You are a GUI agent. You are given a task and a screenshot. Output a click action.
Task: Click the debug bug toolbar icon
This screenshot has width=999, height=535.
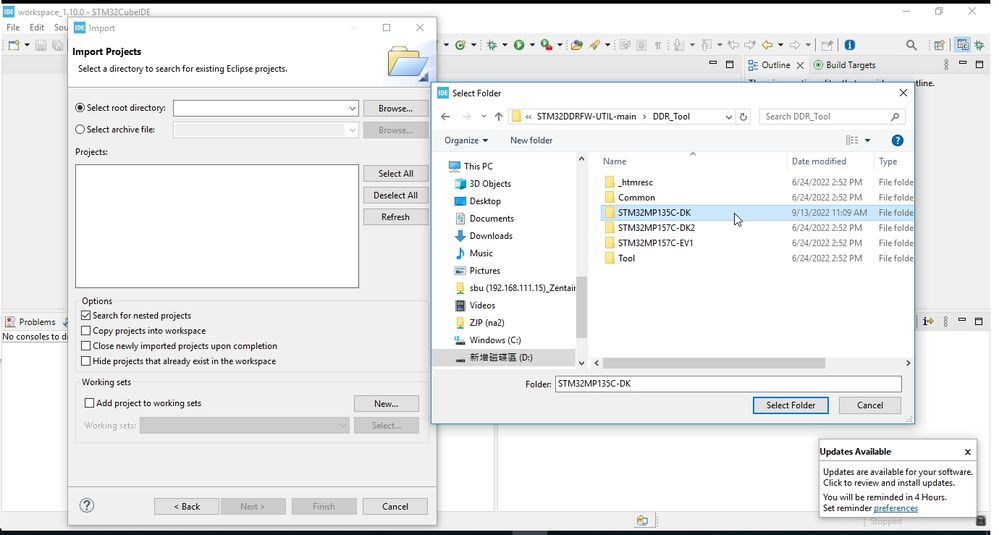pos(492,45)
